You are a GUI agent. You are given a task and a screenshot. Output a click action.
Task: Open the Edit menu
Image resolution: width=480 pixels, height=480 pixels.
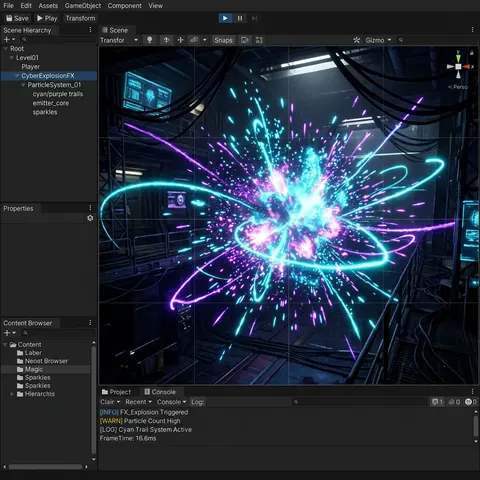(x=26, y=6)
